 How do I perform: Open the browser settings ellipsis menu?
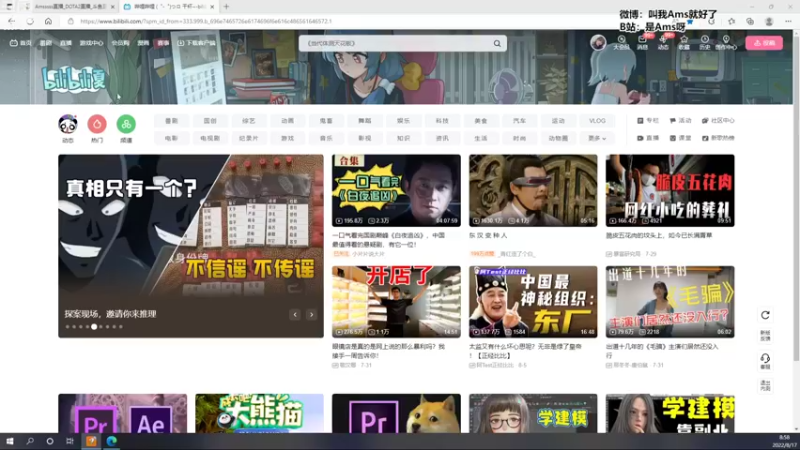[788, 21]
